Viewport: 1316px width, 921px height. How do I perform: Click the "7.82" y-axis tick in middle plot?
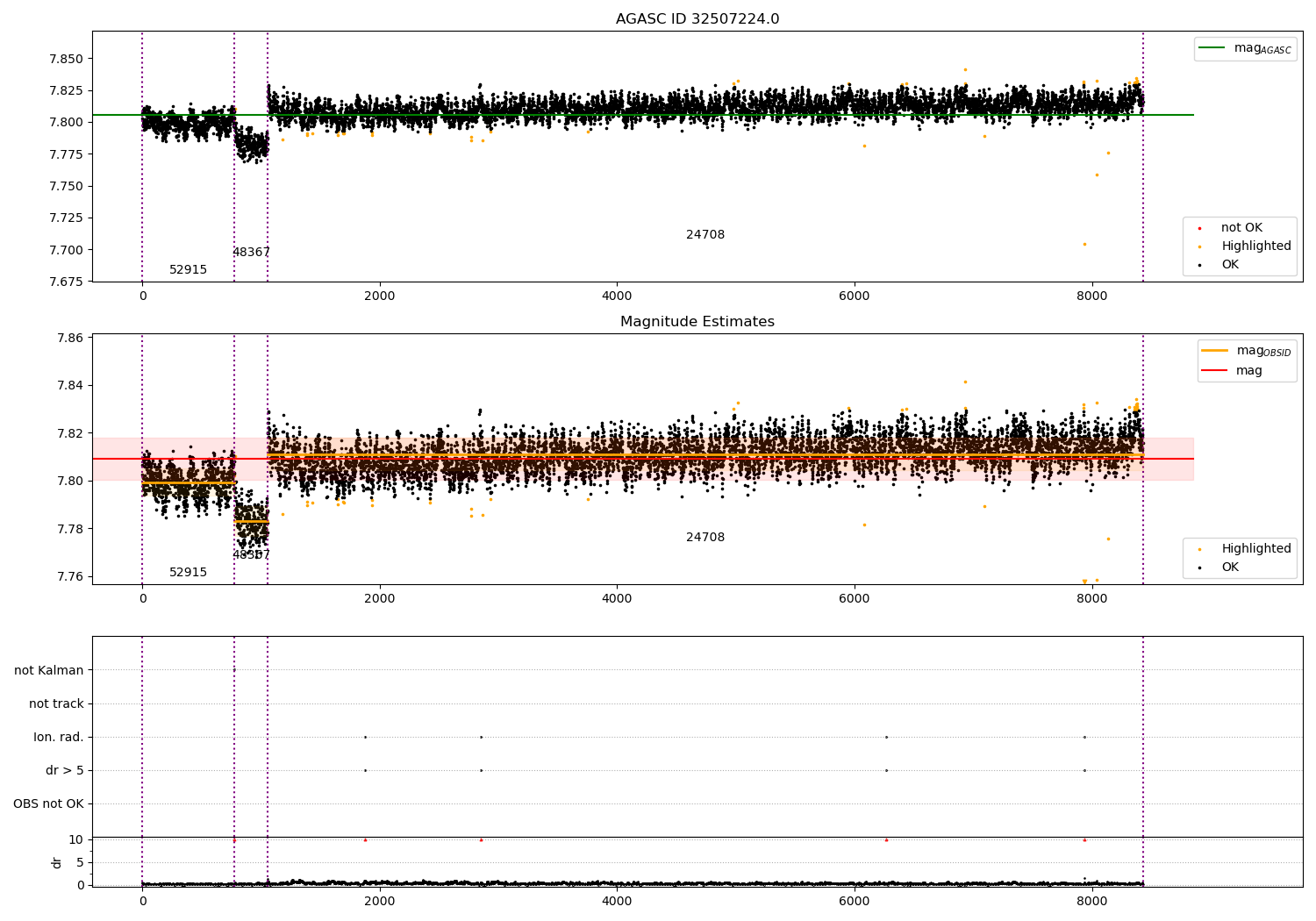(x=70, y=433)
